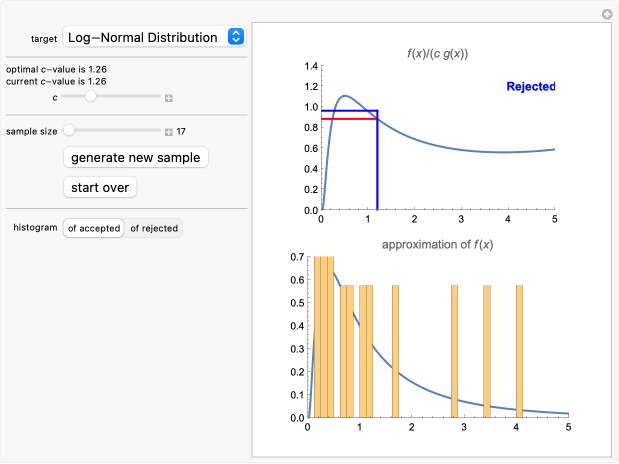
Task: Click the blue chevron arrows of Log-Normal selector
Action: click(235, 37)
